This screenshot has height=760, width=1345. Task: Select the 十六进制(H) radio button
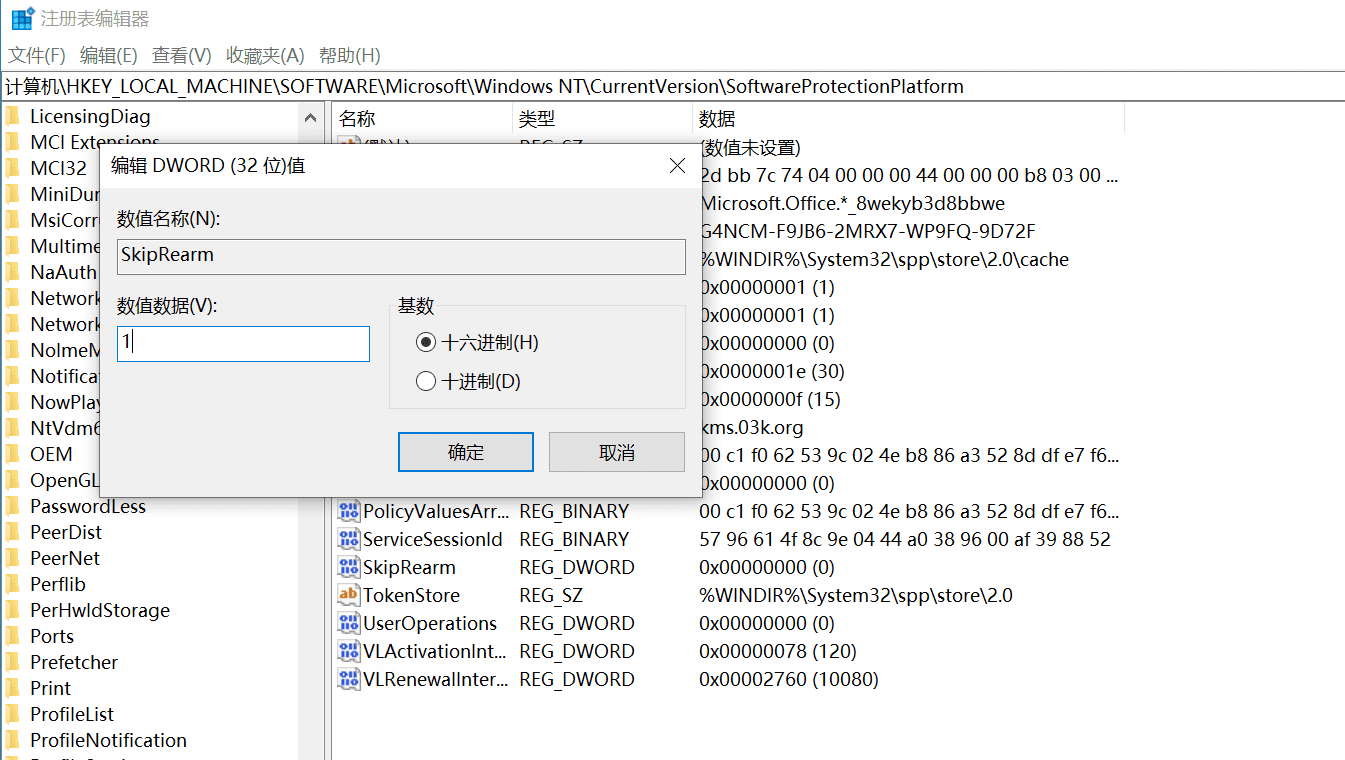tap(426, 341)
